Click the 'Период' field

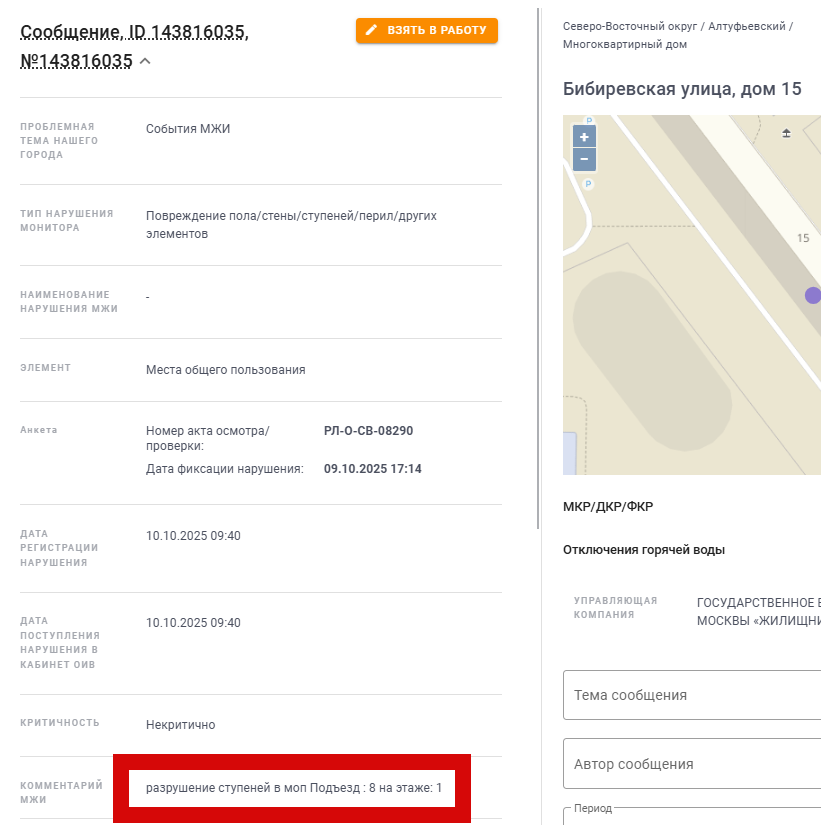pos(692,816)
